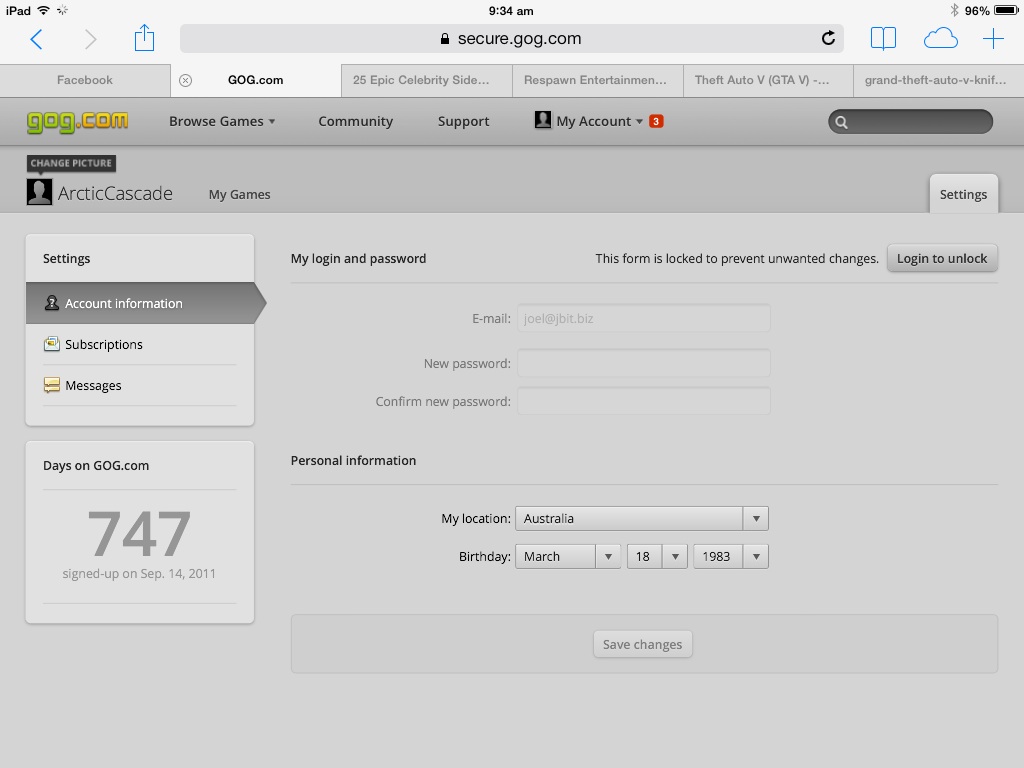
Task: Open the My location Australia dropdown
Action: click(642, 519)
